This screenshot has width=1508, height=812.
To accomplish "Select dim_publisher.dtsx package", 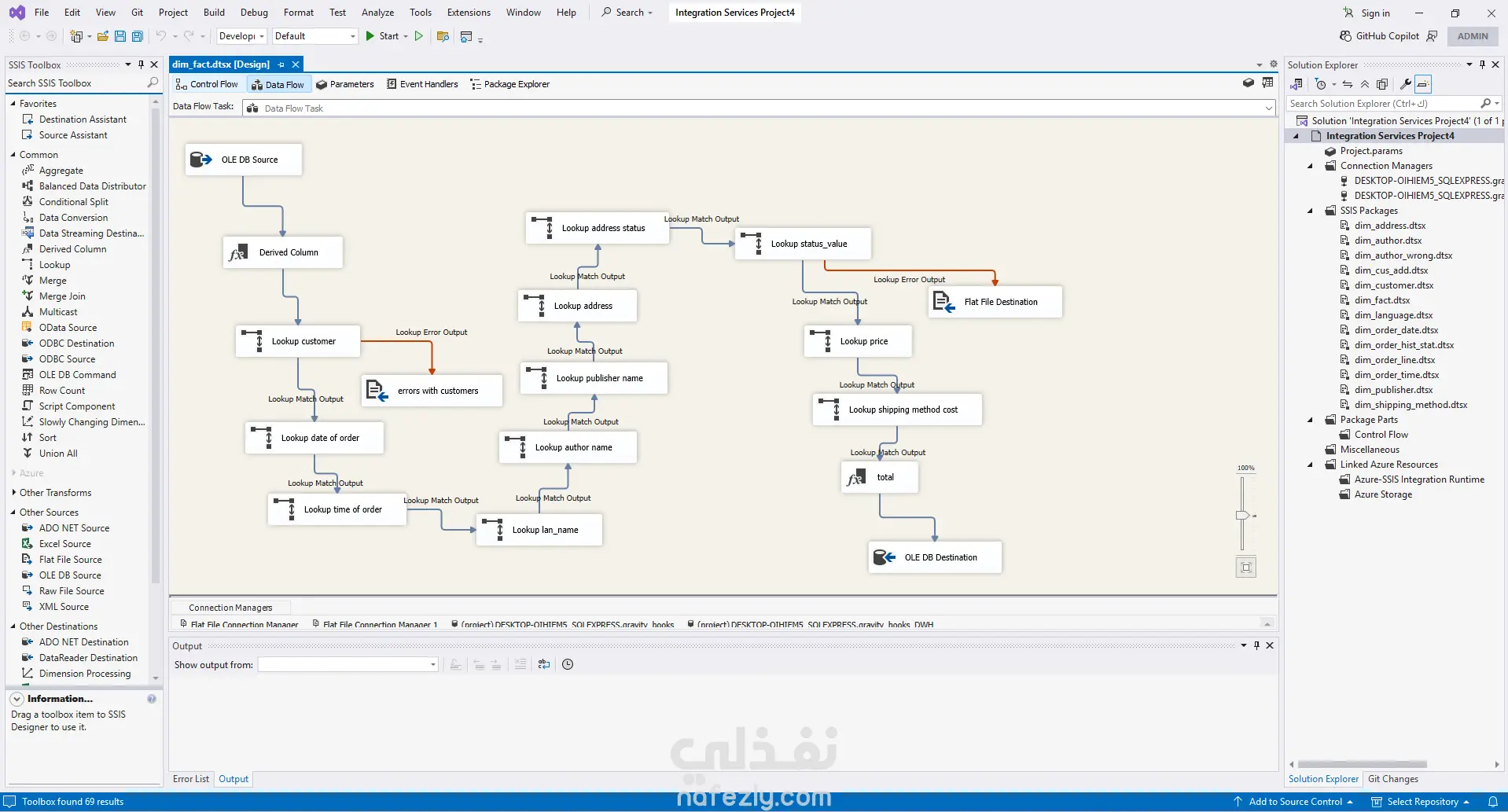I will click(1393, 390).
